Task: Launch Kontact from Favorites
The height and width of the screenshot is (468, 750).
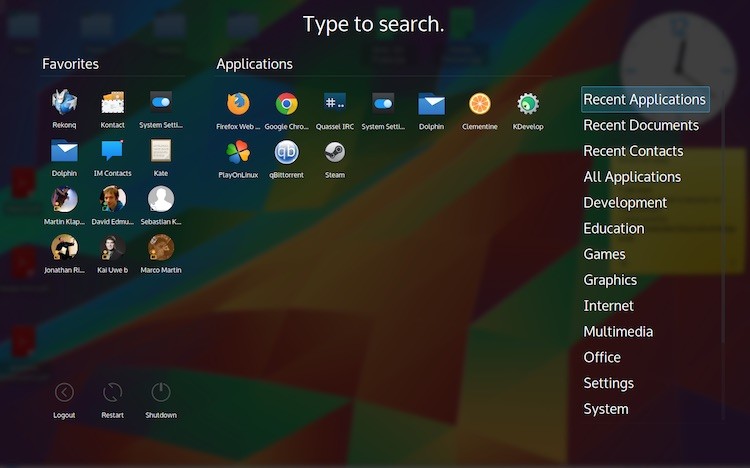Action: click(112, 109)
